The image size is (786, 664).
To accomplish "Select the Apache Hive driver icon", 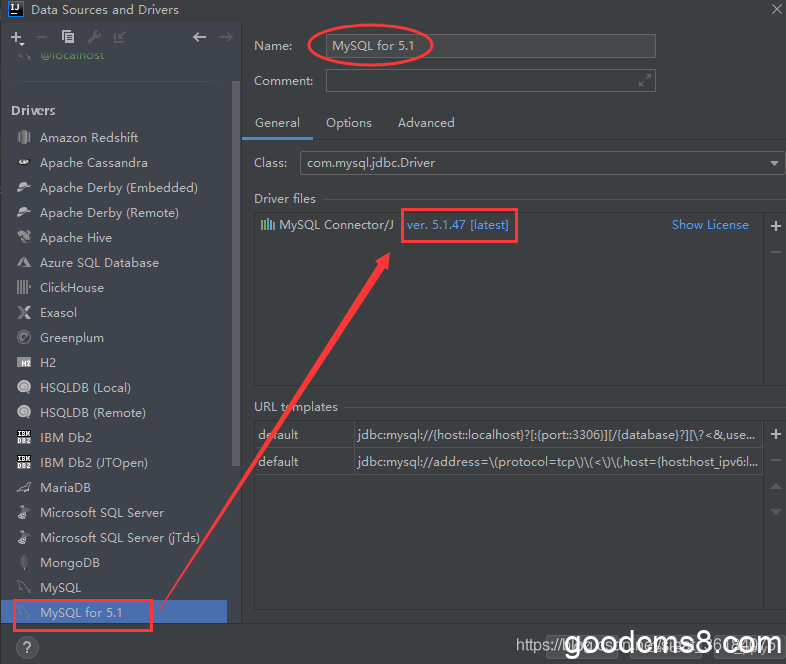I will coord(24,237).
